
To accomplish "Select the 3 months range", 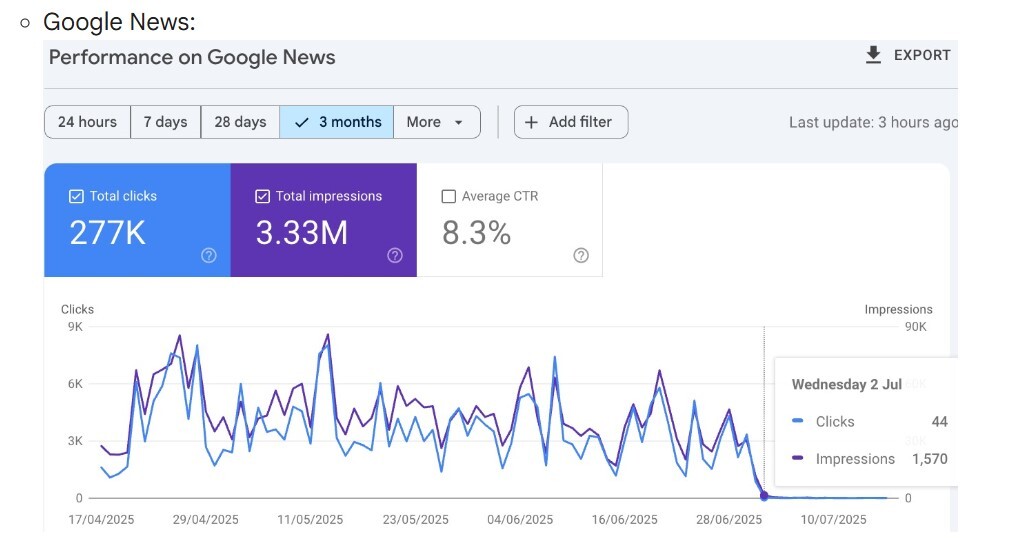I will pyautogui.click(x=336, y=122).
